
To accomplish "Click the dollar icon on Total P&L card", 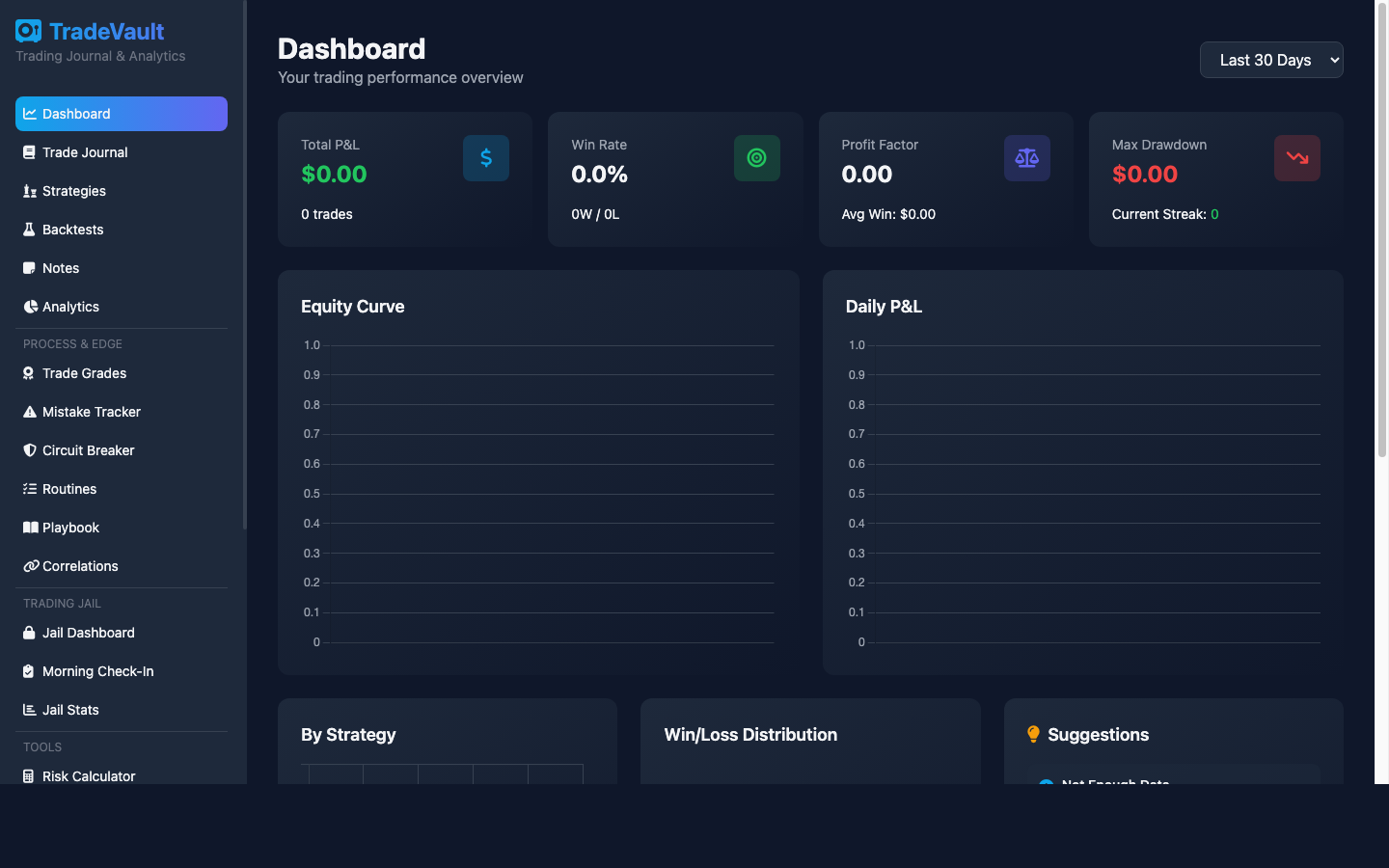I will [485, 157].
